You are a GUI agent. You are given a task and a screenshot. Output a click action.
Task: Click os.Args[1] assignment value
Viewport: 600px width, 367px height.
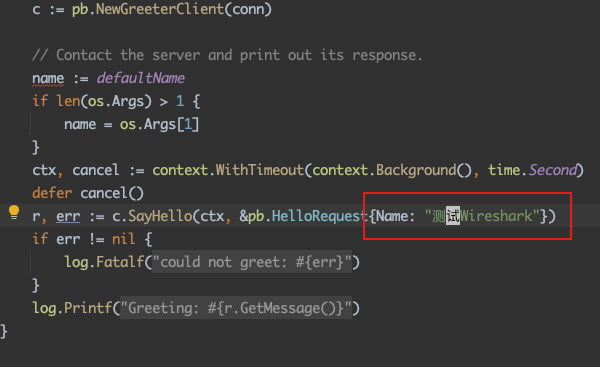tap(159, 125)
